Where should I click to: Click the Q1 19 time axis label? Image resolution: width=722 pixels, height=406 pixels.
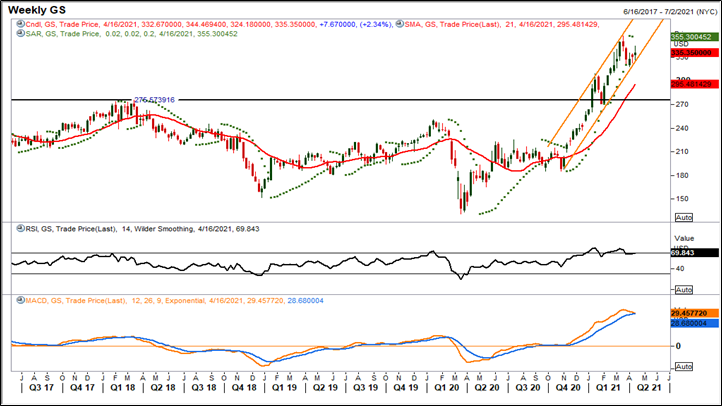coord(284,388)
